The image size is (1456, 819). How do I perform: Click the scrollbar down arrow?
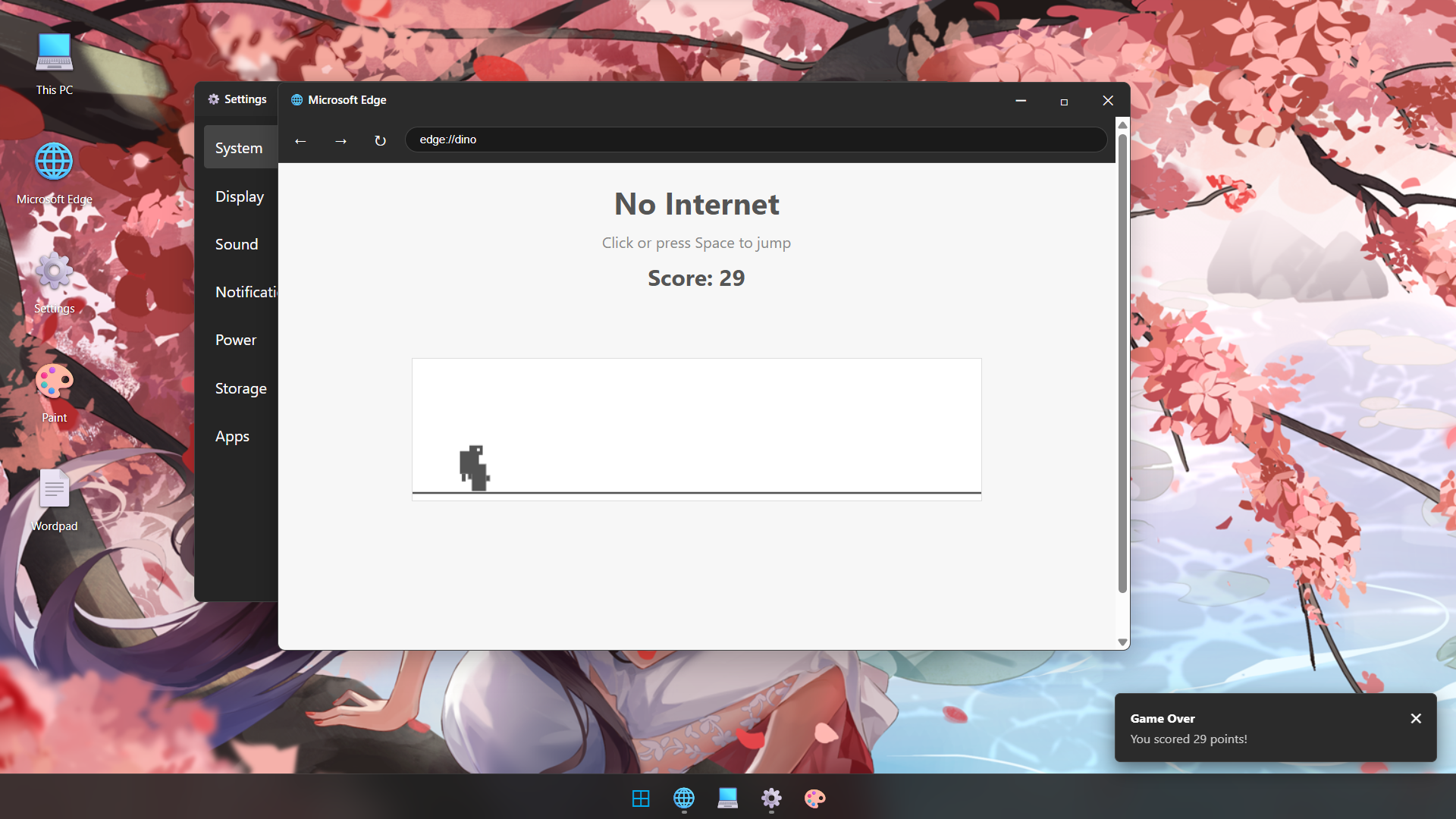1122,642
